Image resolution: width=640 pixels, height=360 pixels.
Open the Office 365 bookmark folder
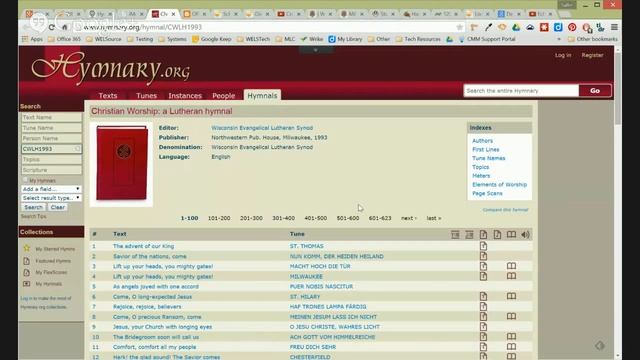point(64,39)
